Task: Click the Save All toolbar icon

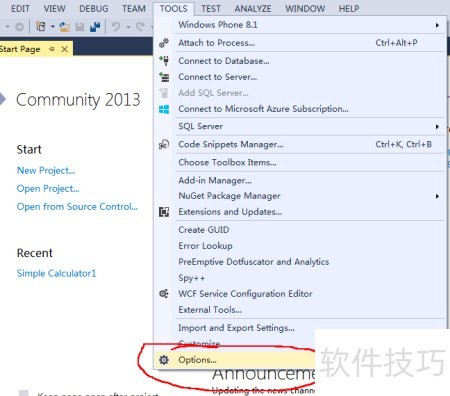Action: click(x=95, y=26)
